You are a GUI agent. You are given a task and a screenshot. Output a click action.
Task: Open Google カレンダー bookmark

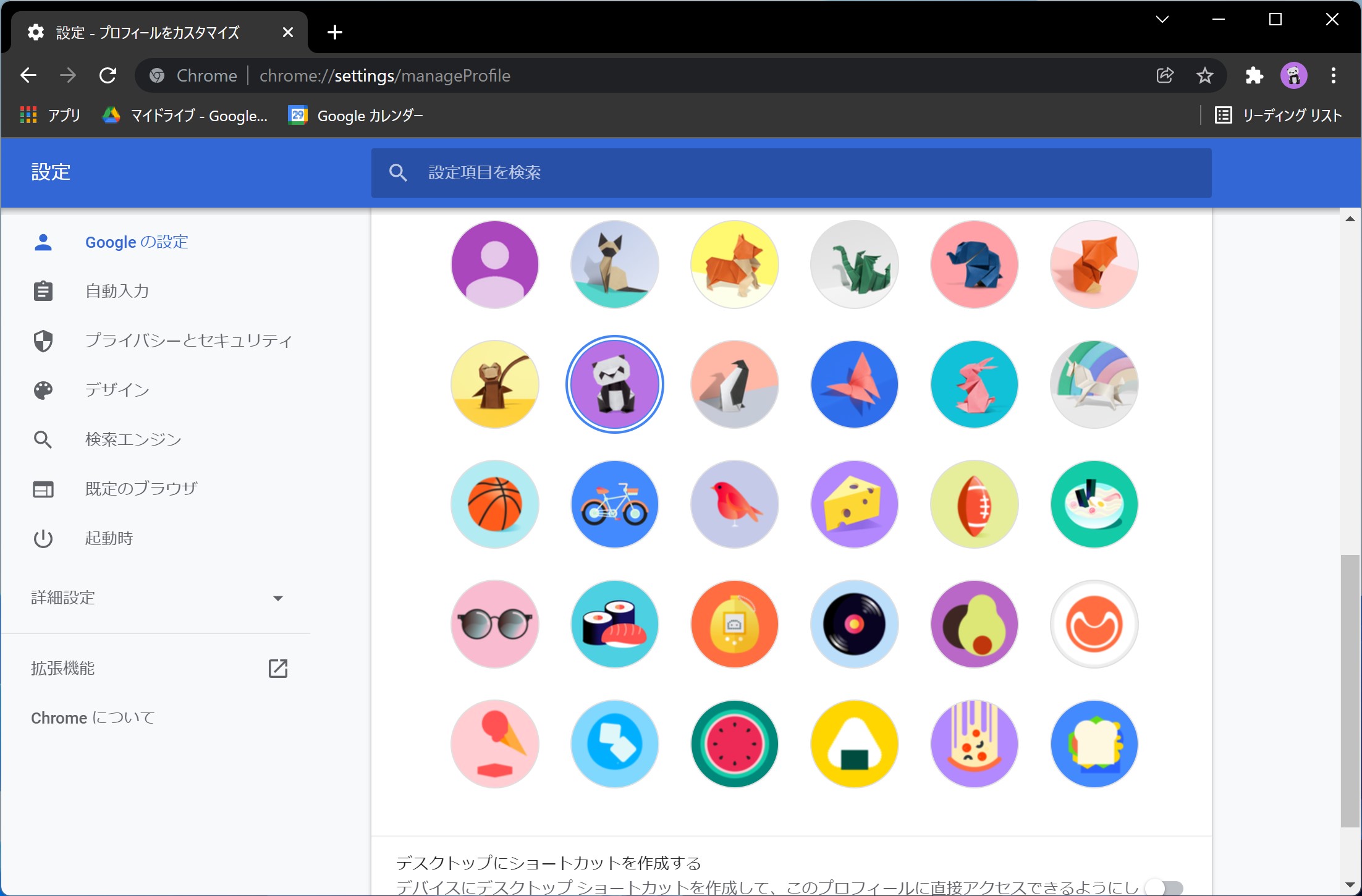[356, 115]
